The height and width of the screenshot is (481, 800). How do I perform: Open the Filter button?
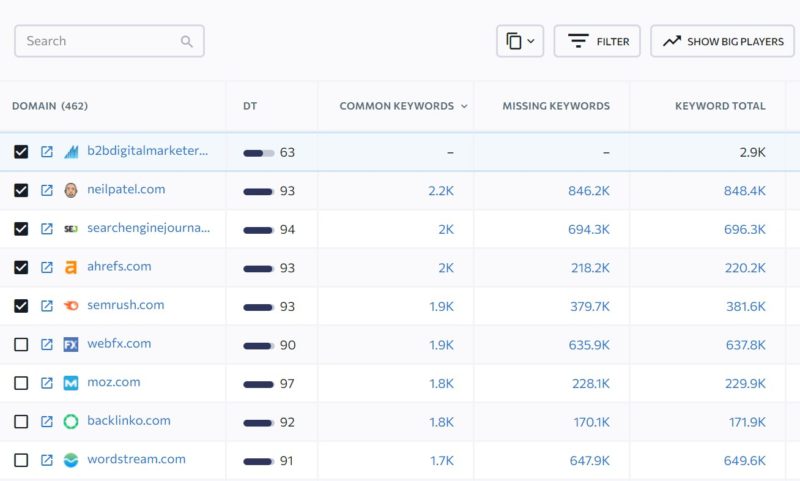[x=597, y=41]
